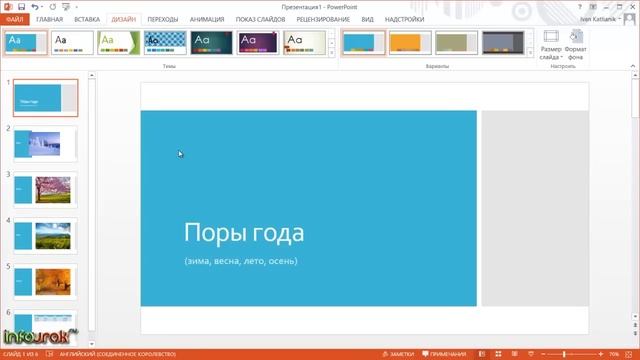Expand the Variants gallery More arrow

530,52
